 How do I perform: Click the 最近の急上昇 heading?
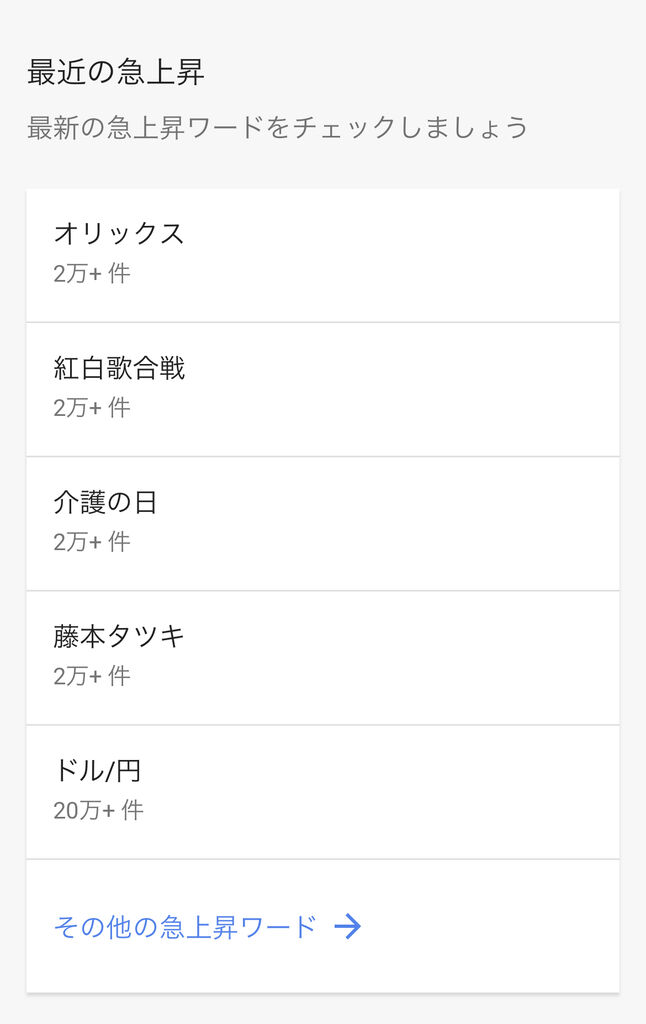pos(116,72)
